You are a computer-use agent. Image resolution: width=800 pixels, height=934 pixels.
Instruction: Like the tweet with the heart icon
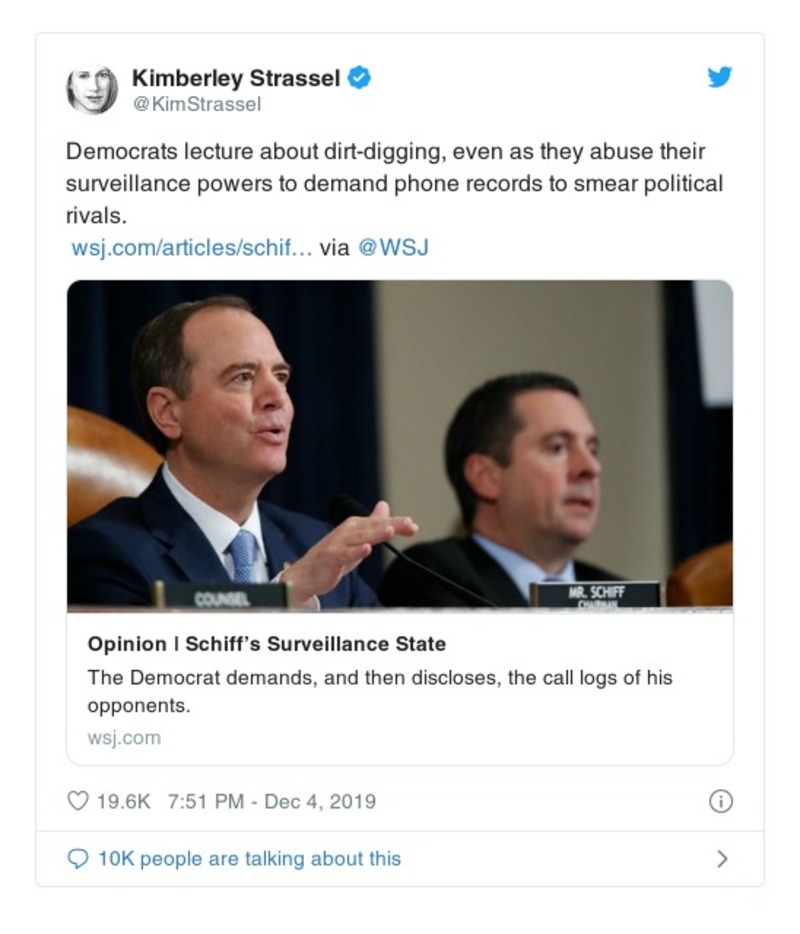pyautogui.click(x=78, y=801)
